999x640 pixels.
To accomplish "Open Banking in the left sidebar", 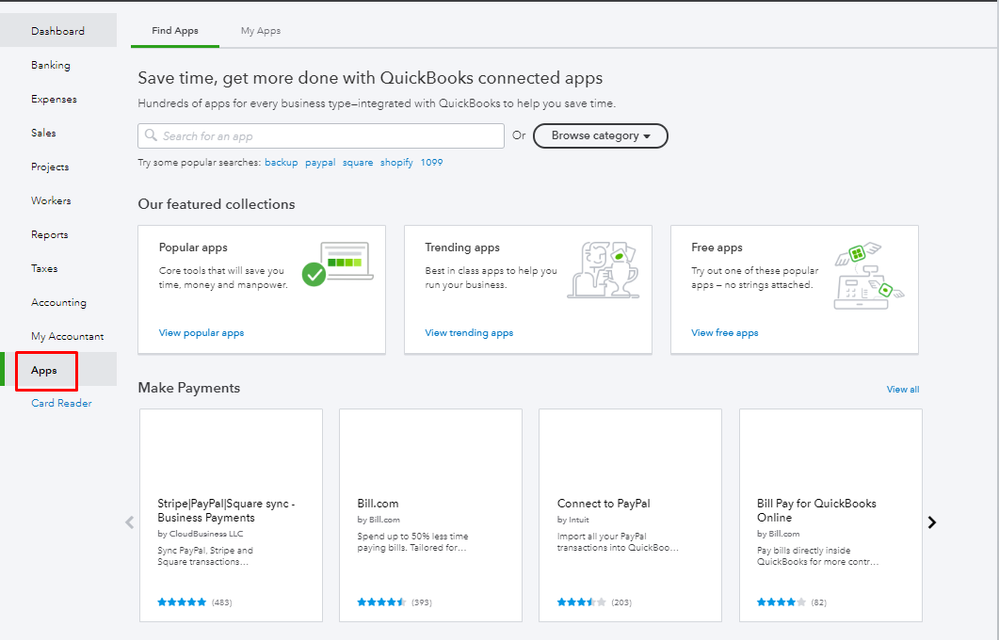I will click(51, 65).
